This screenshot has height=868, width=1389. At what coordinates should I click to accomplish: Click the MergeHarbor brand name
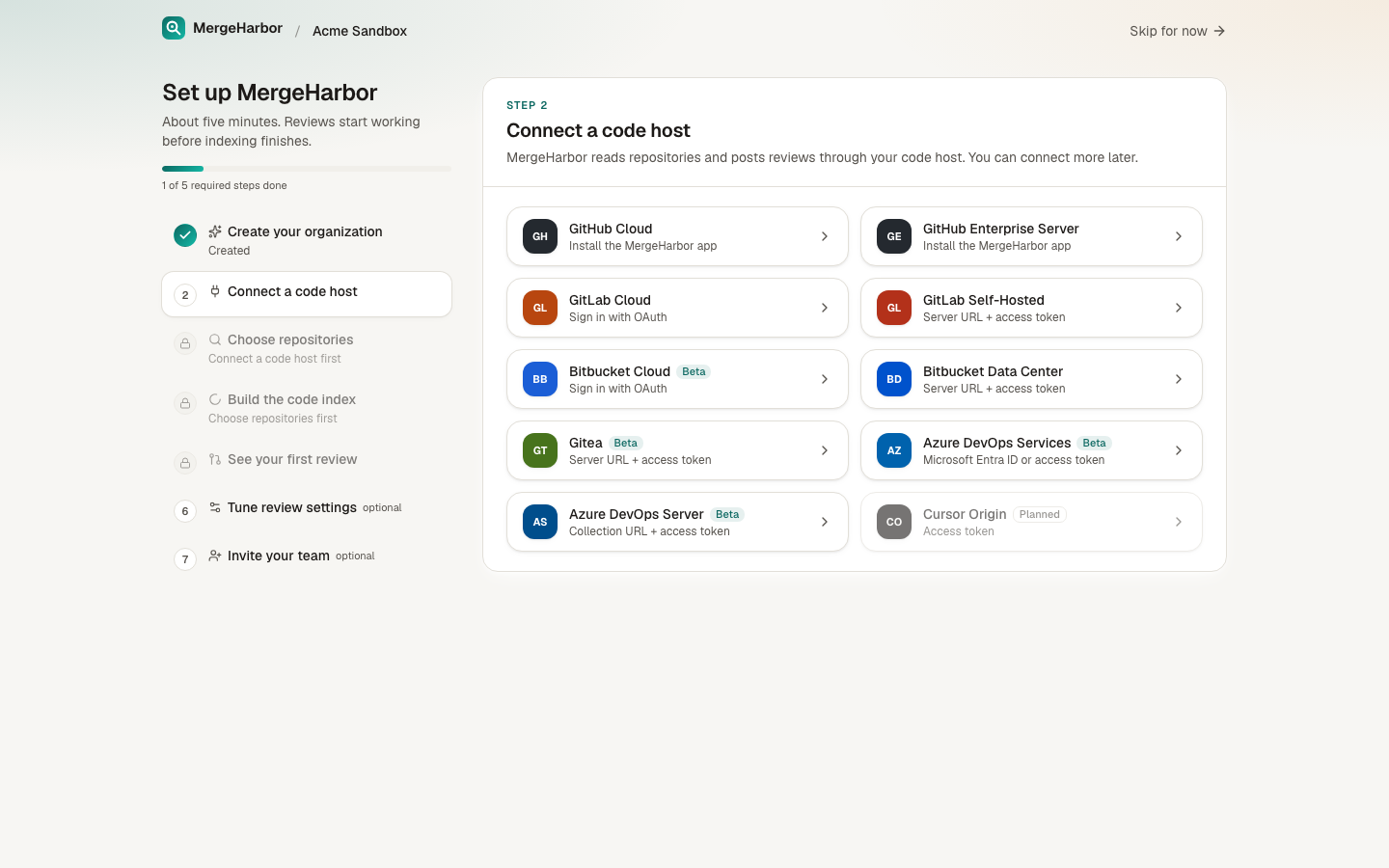(237, 28)
